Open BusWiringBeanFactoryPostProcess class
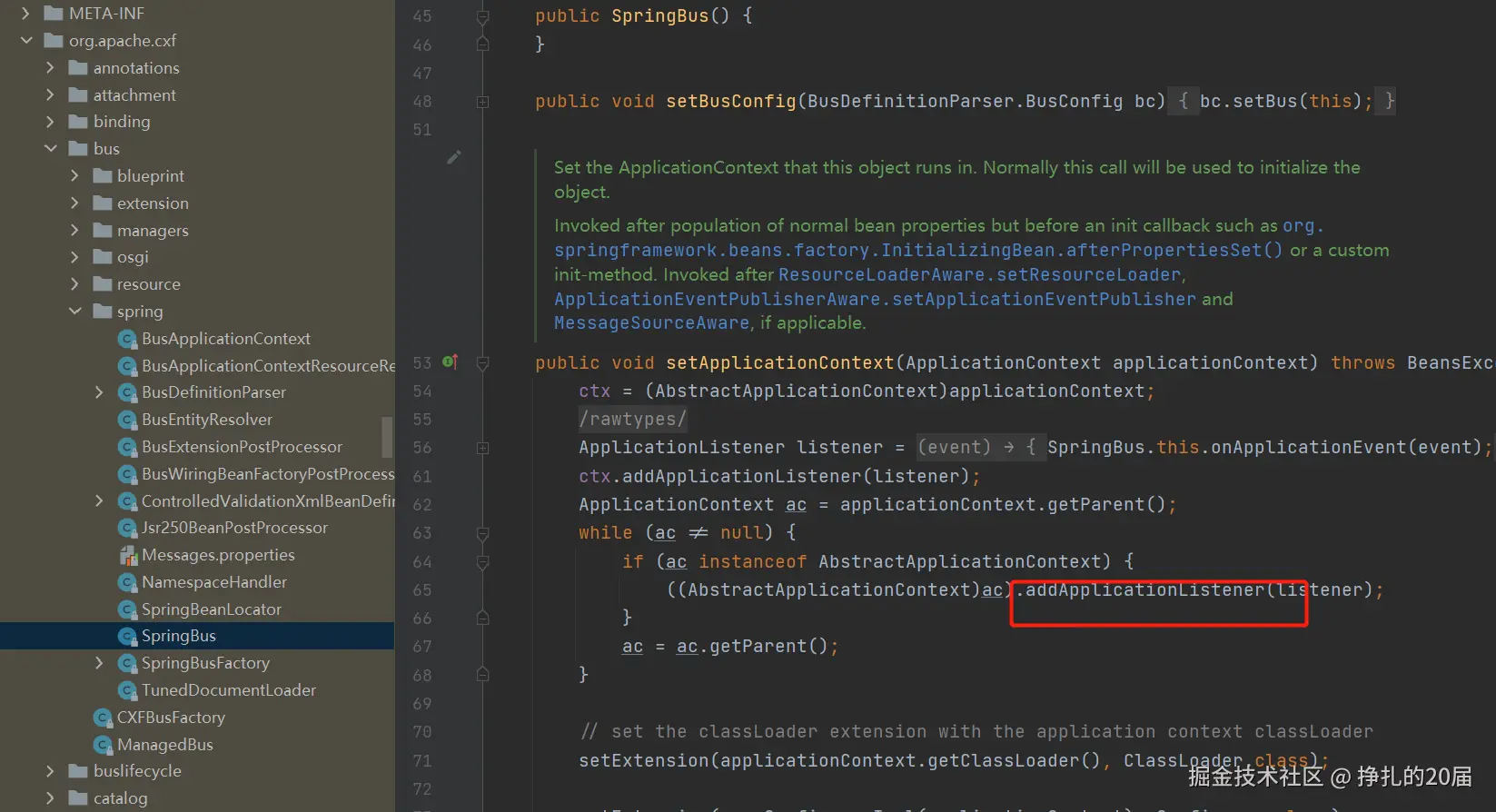Image resolution: width=1496 pixels, height=812 pixels. click(x=268, y=474)
